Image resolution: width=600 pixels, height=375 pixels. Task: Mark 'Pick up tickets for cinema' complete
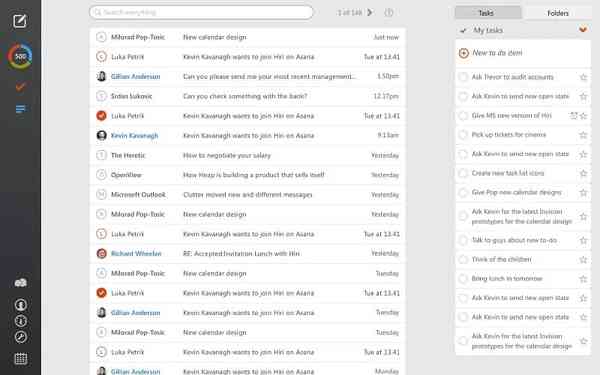coord(463,135)
